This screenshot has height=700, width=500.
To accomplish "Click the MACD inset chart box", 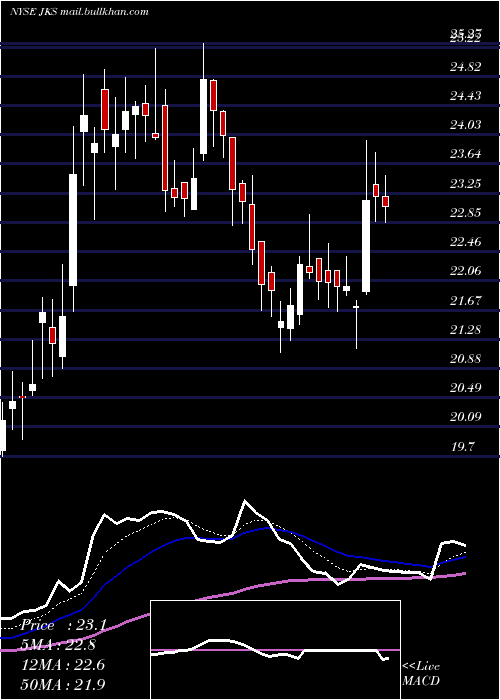I will 275,650.
